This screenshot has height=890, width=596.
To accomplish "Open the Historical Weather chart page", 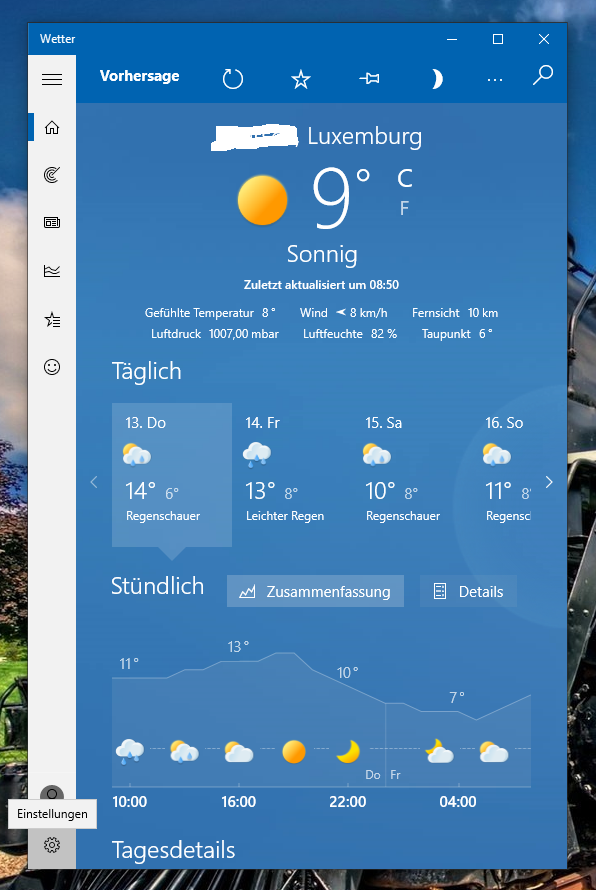I will pyautogui.click(x=52, y=271).
